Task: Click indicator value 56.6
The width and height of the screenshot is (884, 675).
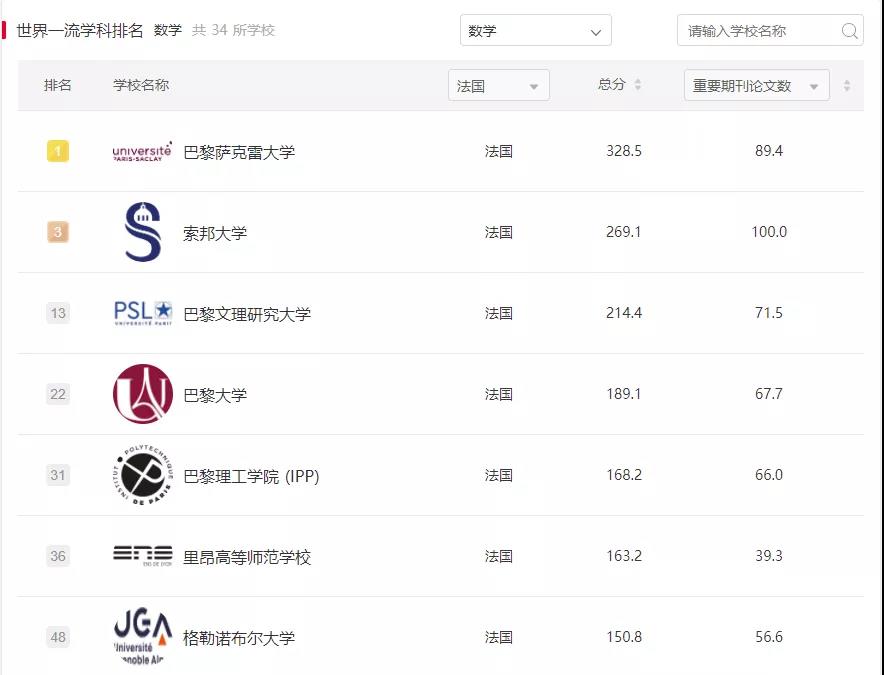Action: click(769, 637)
